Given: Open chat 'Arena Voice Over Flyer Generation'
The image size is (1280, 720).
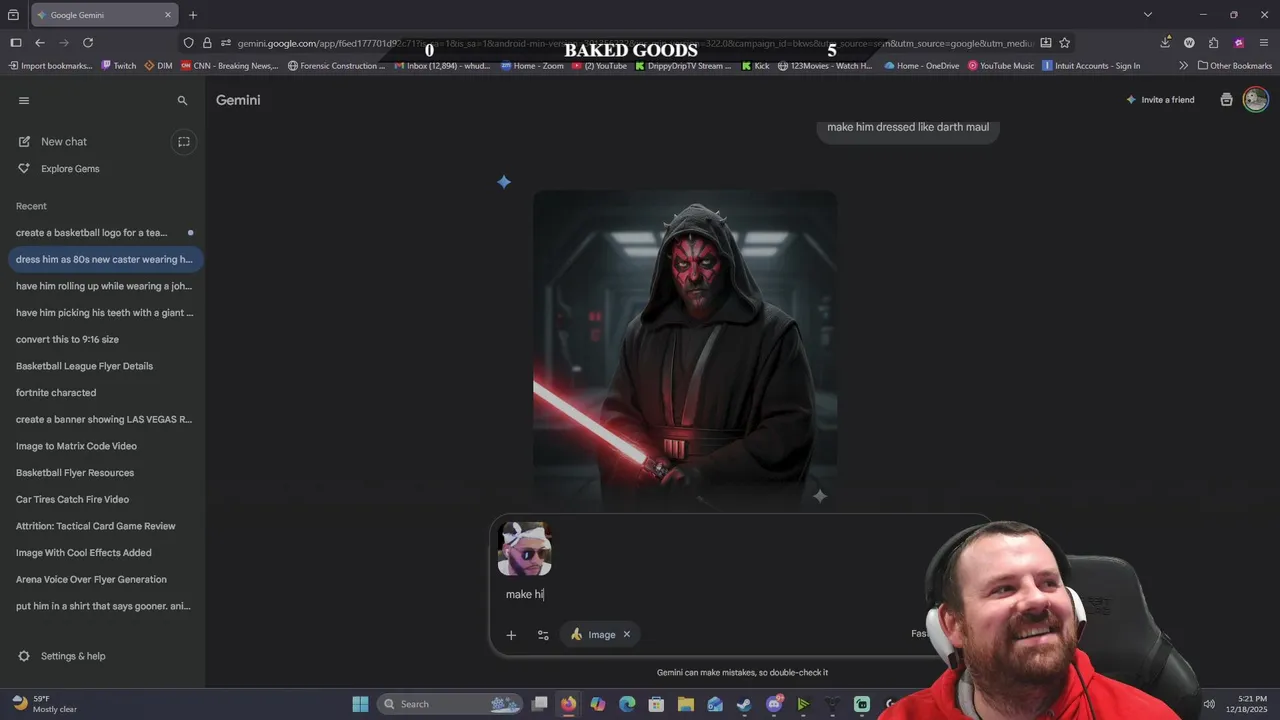Looking at the screenshot, I should (91, 579).
